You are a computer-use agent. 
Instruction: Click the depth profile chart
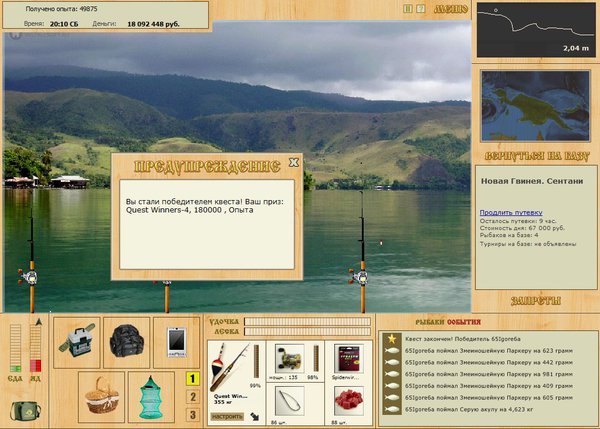pos(536,30)
